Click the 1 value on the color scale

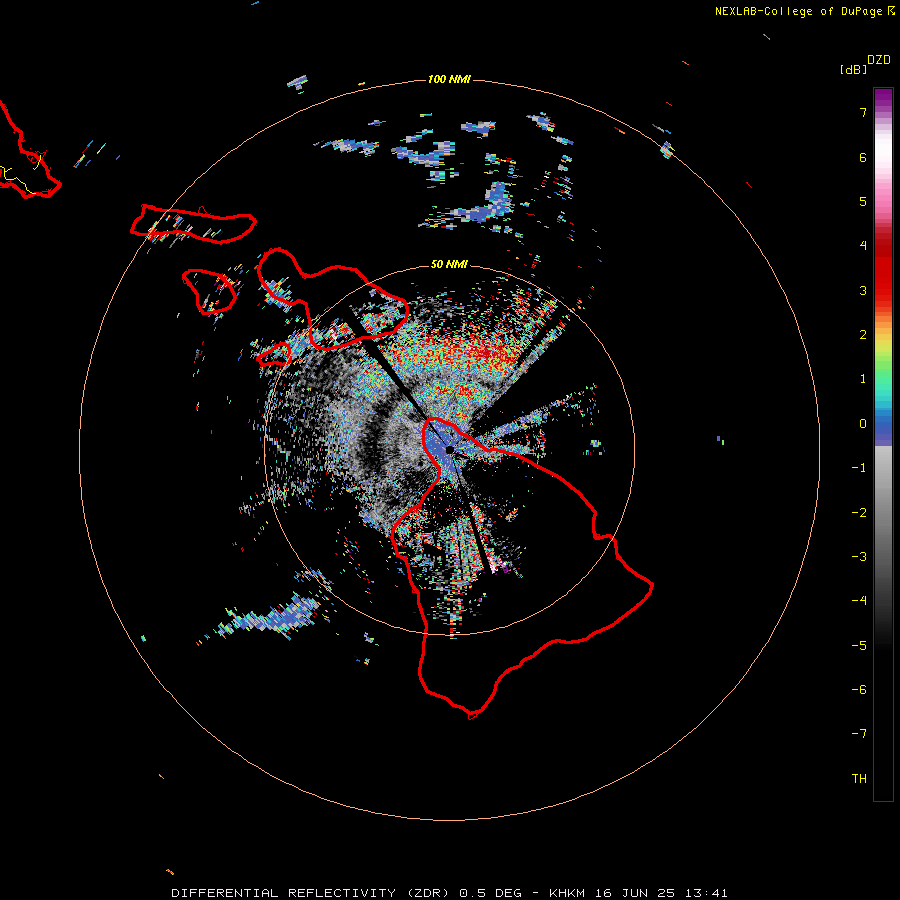coord(863,379)
